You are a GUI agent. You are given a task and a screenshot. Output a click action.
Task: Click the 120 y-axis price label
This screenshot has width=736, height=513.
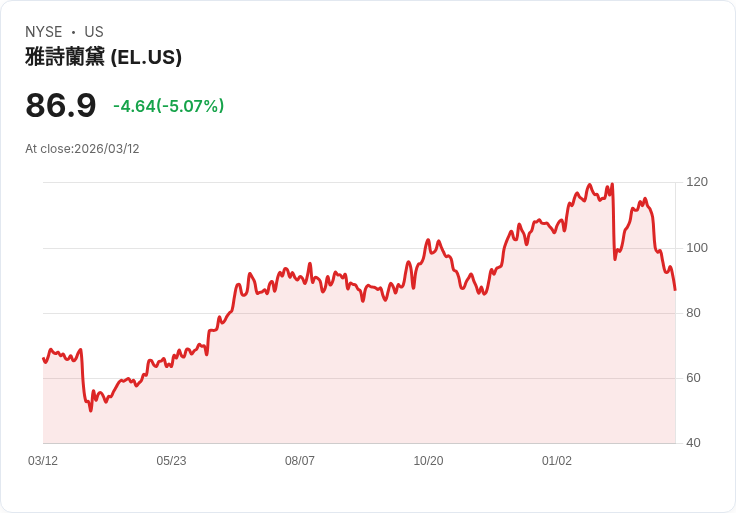click(x=697, y=182)
